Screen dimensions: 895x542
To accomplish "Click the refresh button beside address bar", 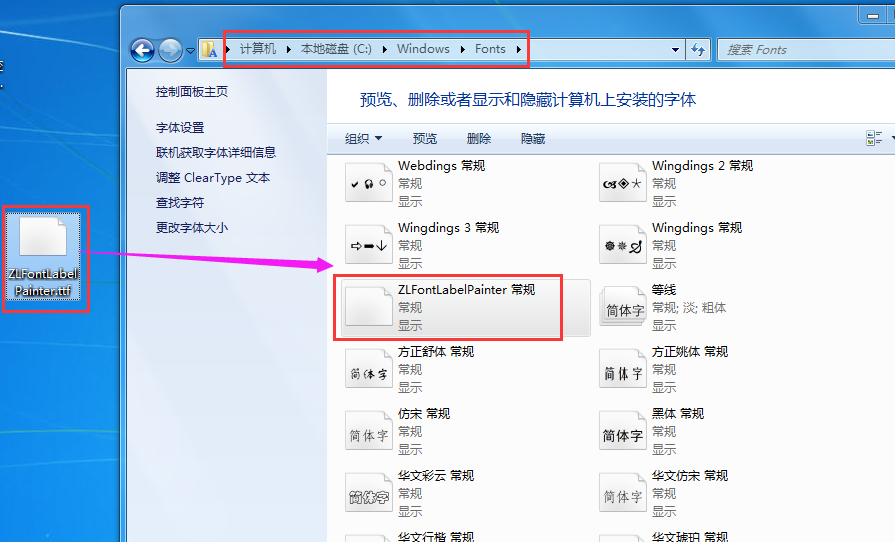I will point(698,49).
